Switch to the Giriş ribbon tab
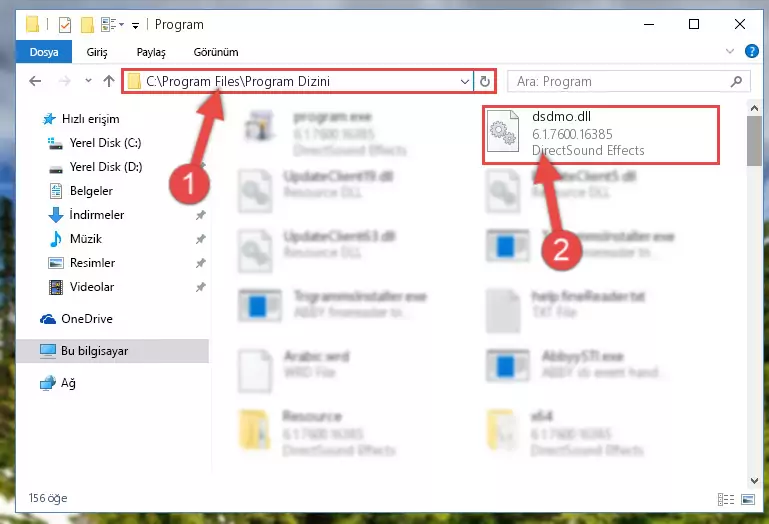769x524 pixels. point(97,52)
